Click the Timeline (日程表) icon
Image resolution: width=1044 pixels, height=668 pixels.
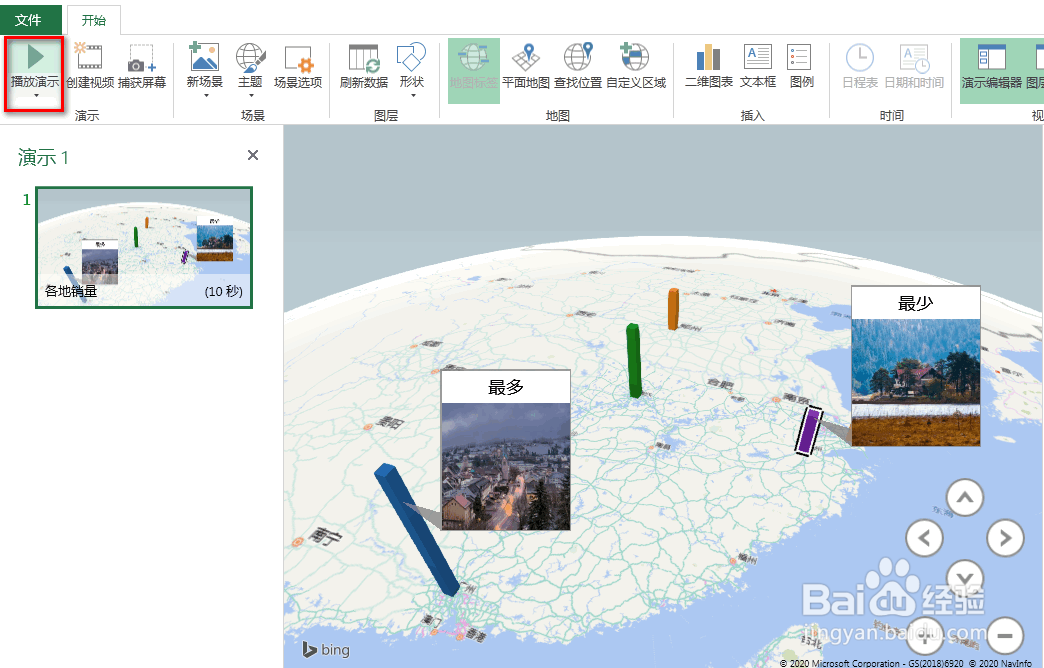click(x=860, y=57)
